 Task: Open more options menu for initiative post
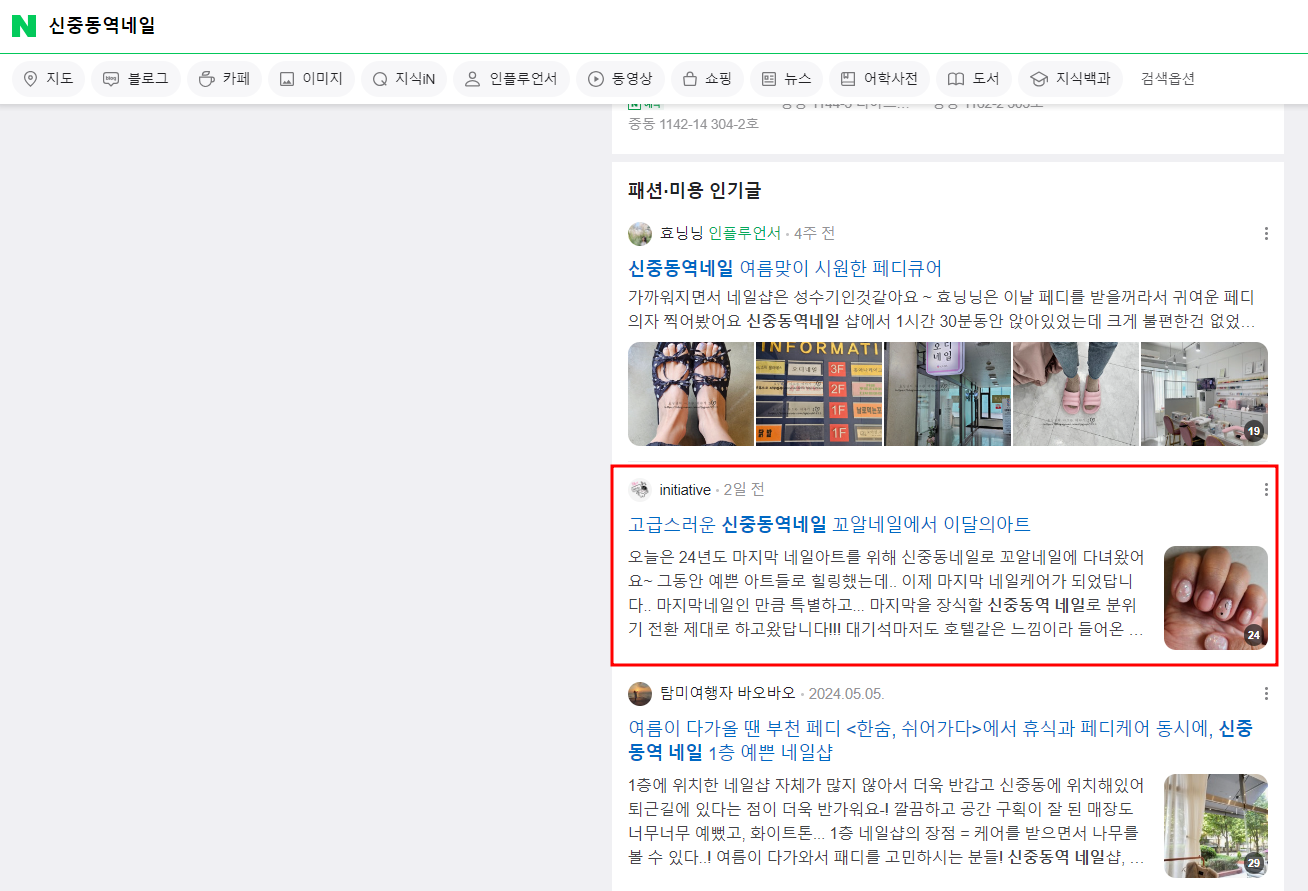pos(1266,489)
